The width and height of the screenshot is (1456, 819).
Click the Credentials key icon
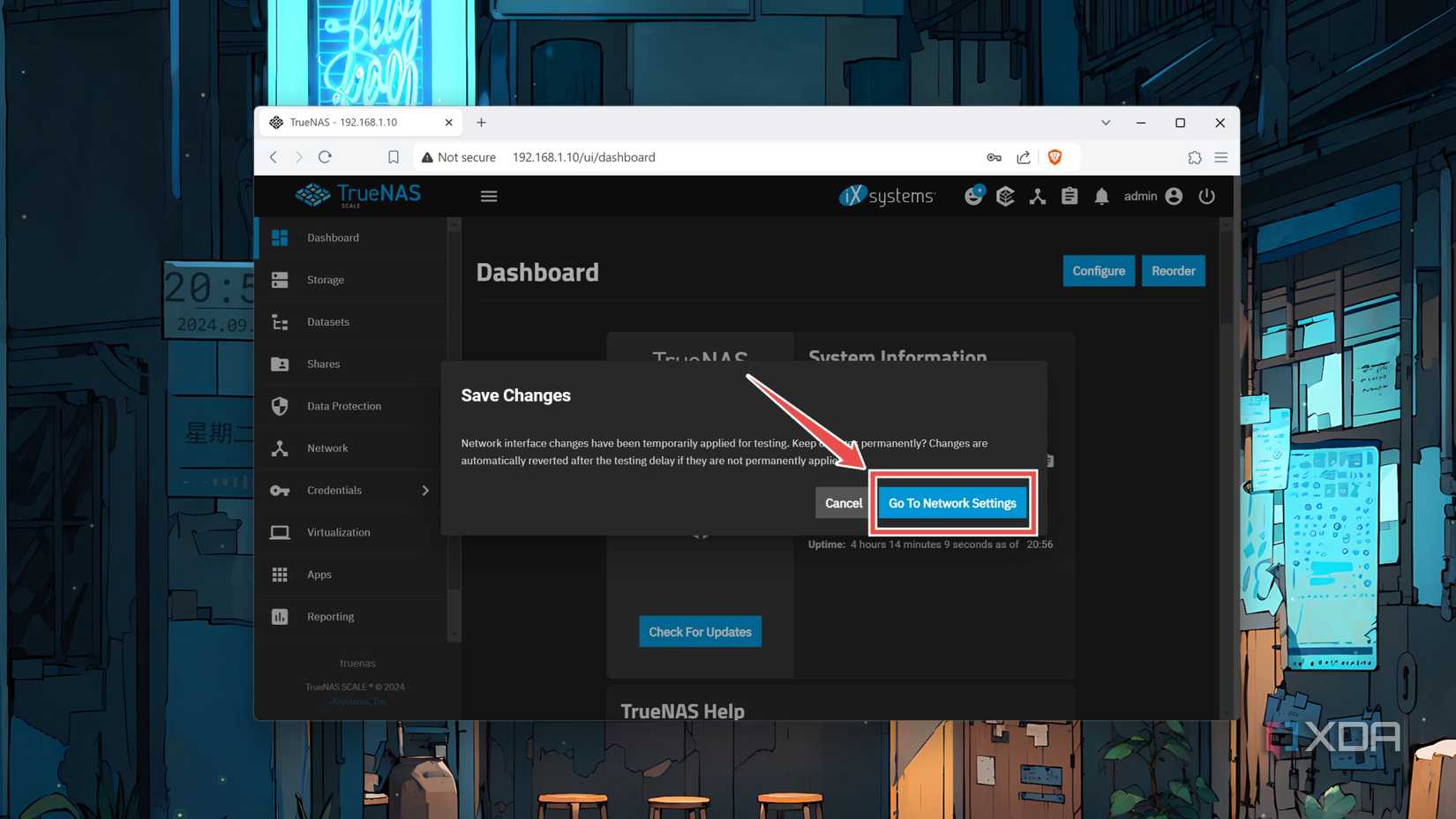[x=280, y=491]
